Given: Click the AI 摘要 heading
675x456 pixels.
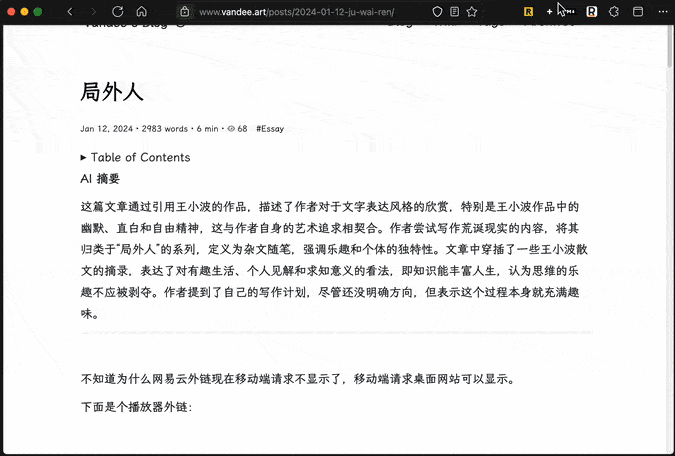Looking at the screenshot, I should [100, 179].
